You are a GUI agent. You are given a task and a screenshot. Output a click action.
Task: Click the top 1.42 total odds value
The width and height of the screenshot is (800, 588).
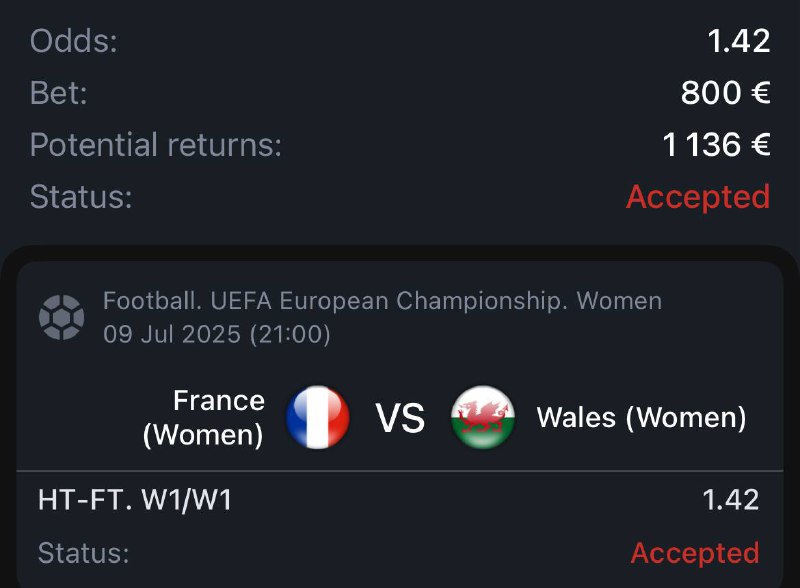[738, 41]
